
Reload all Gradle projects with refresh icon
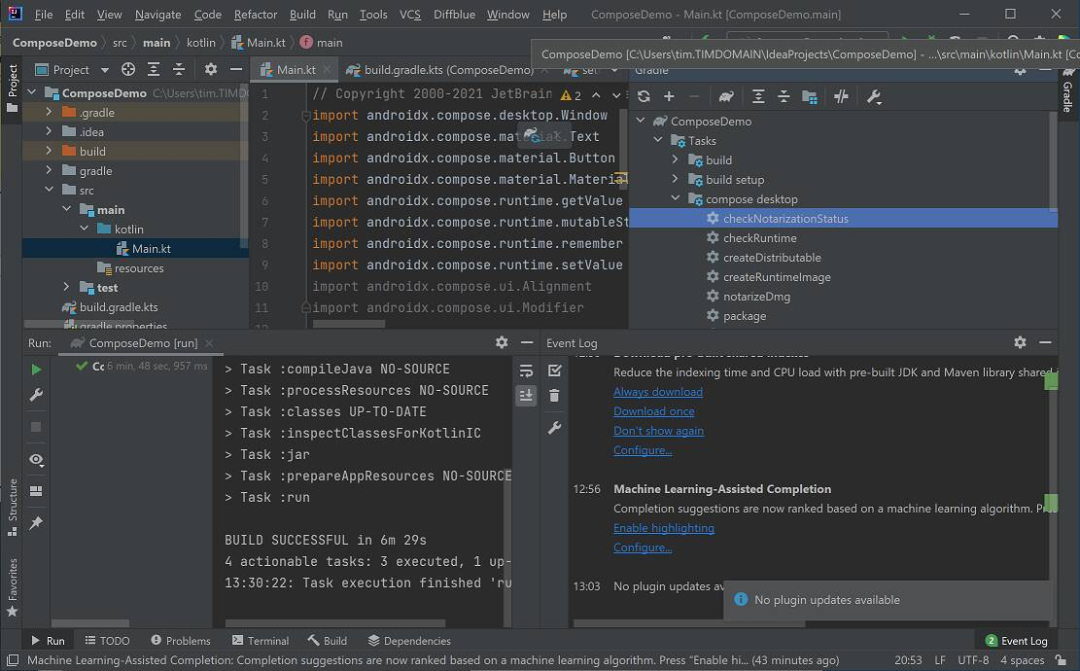(643, 96)
